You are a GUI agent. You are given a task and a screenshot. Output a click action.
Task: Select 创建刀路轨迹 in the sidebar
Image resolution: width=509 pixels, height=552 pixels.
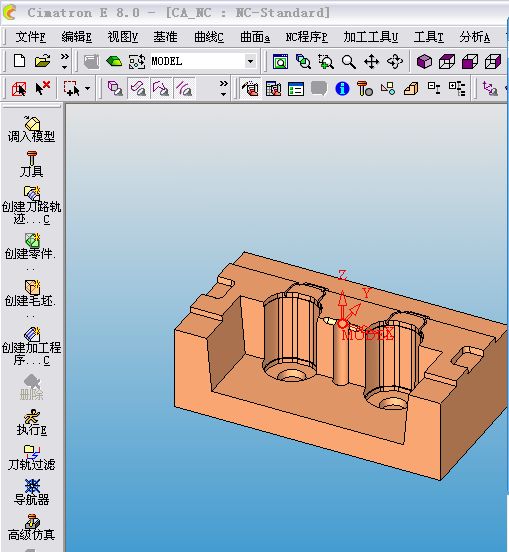[x=32, y=205]
